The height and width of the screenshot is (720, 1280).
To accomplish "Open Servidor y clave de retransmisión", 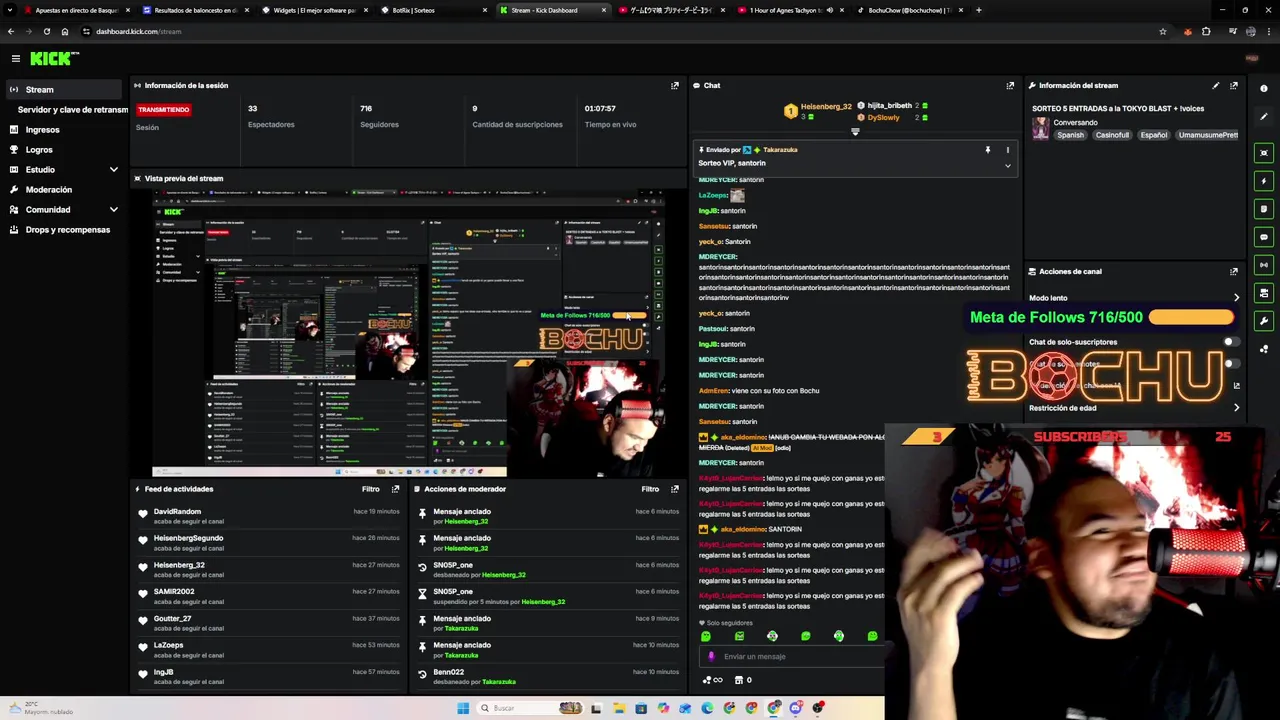I will point(72,110).
